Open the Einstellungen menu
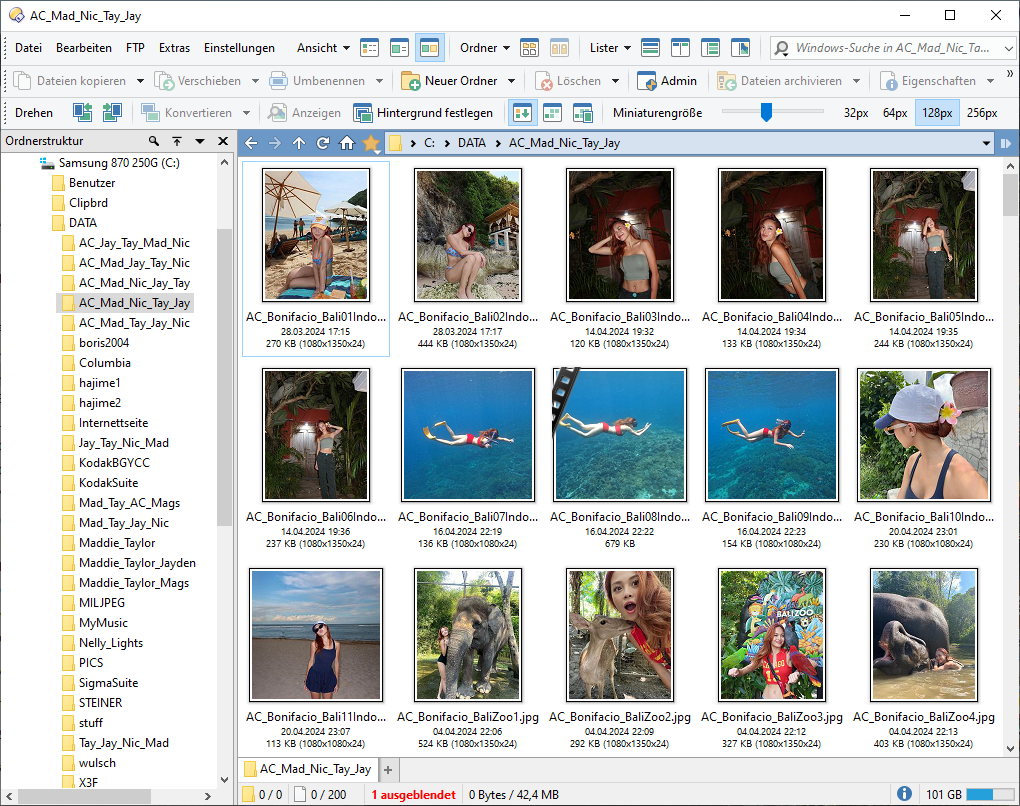The width and height of the screenshot is (1020, 806). coord(239,48)
